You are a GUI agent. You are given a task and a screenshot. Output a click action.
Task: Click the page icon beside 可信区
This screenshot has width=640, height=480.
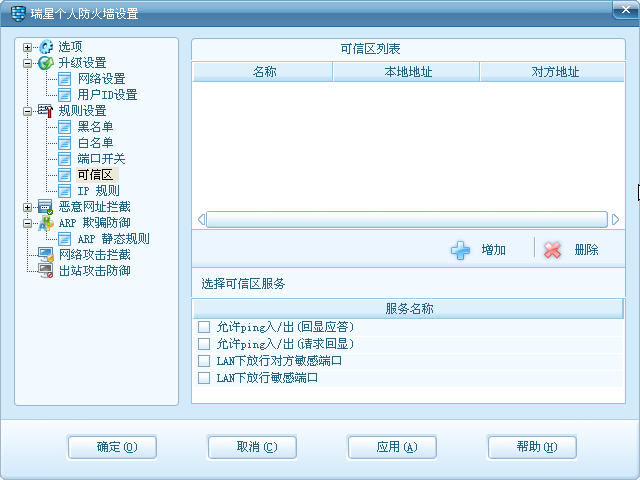coord(64,175)
